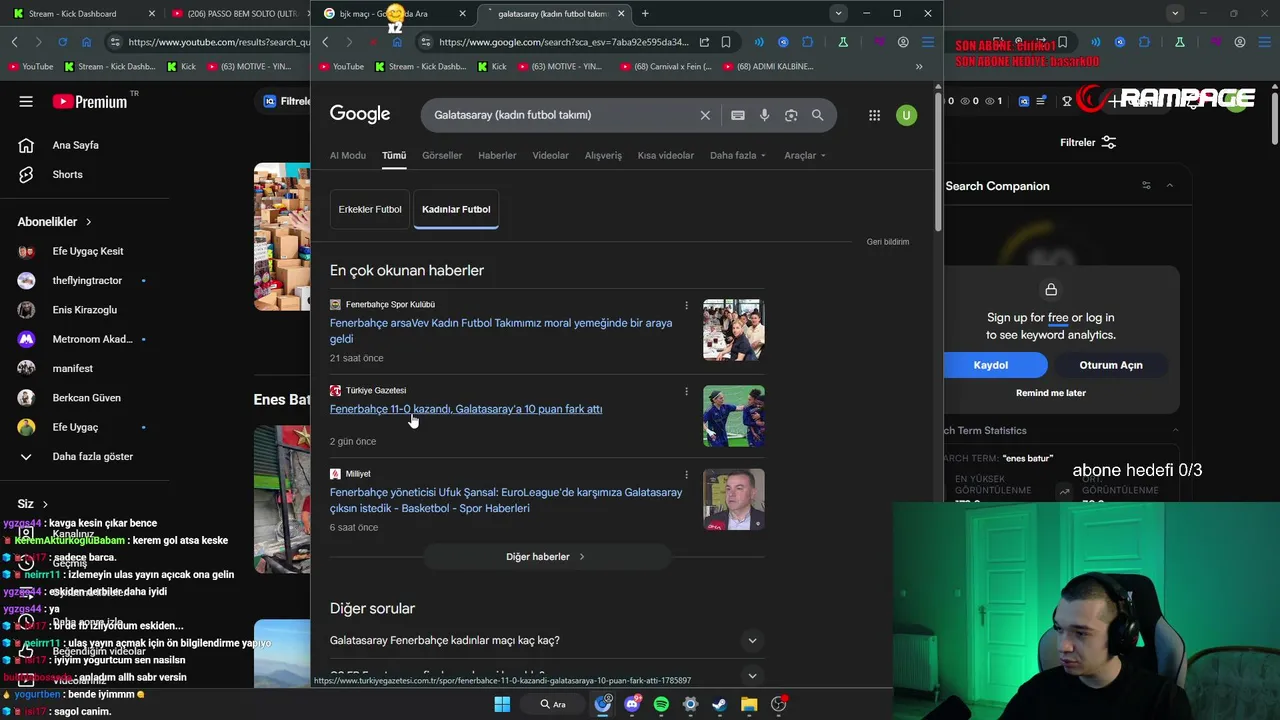This screenshot has width=1280, height=720.
Task: Open YouTube hamburger menu in left window
Action: (x=26, y=101)
